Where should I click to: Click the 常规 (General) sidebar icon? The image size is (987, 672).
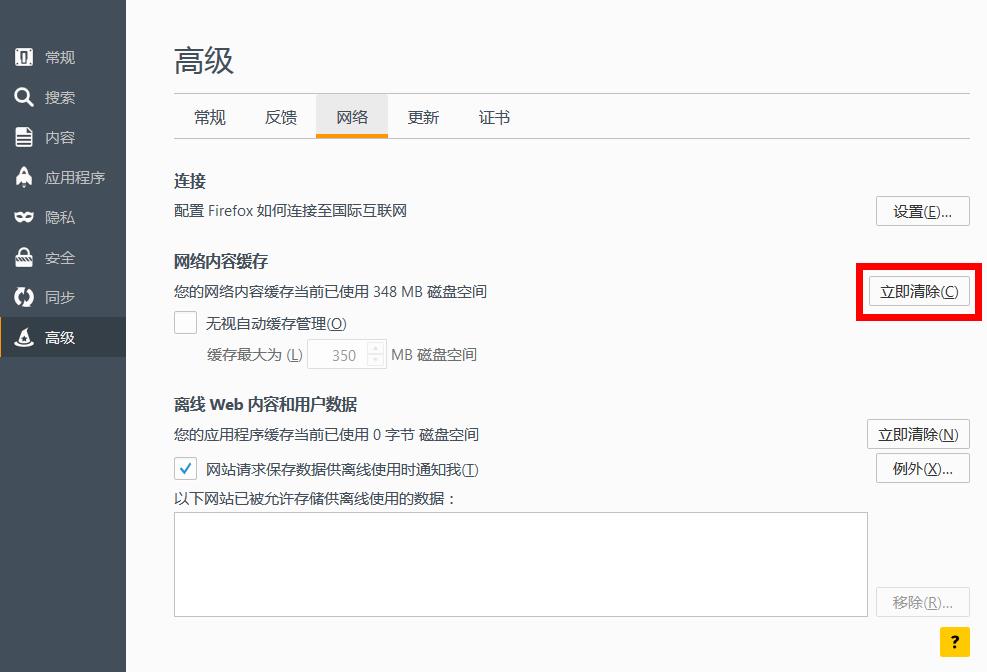24,57
